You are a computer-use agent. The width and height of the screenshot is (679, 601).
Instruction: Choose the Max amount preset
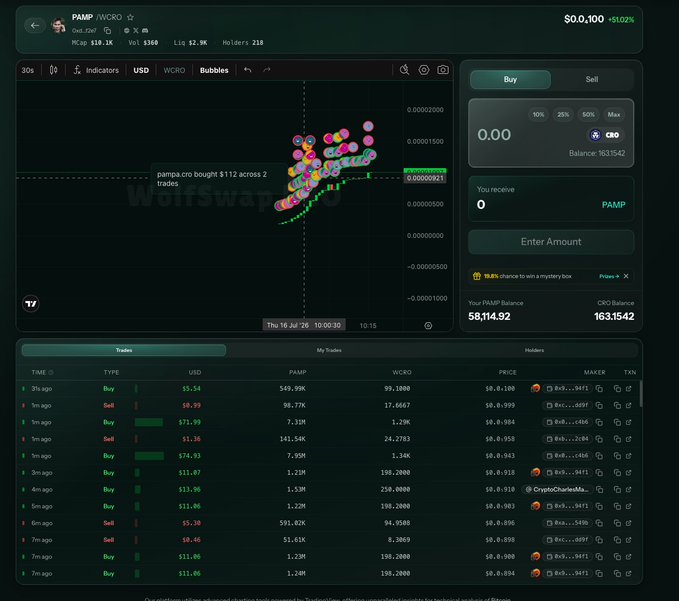point(614,115)
